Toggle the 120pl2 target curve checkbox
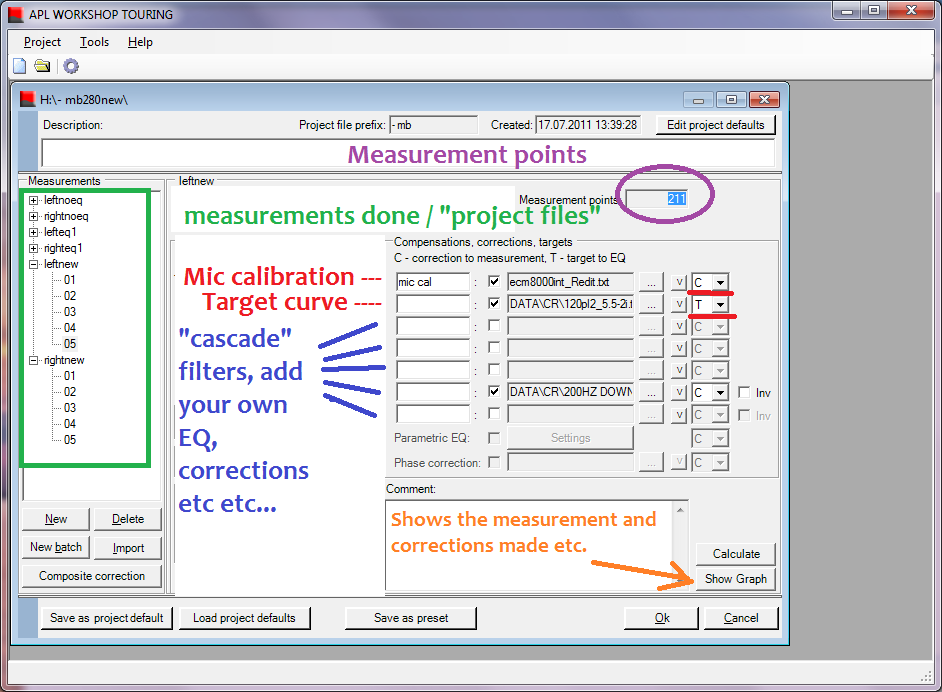 [x=494, y=303]
